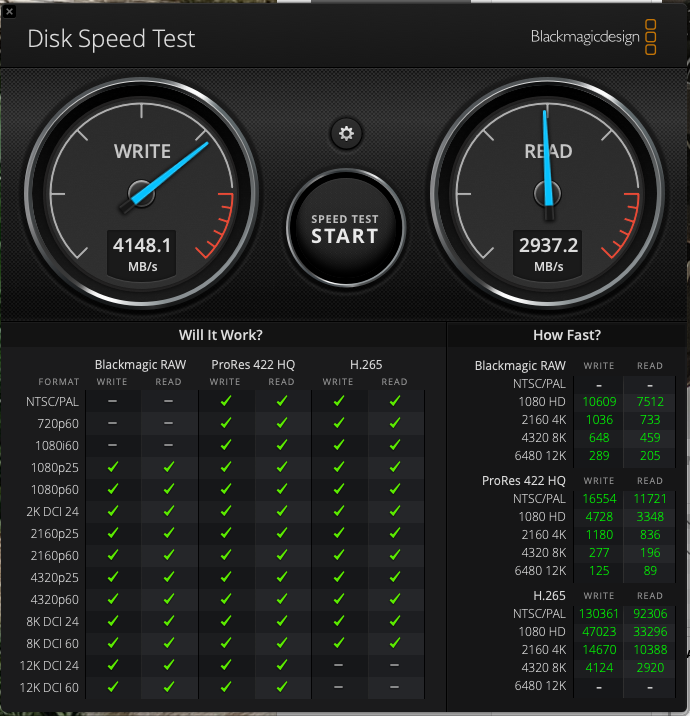690x716 pixels.
Task: Click ProRes 422 HQ NTSC/PAL read value 11721
Action: (650, 499)
